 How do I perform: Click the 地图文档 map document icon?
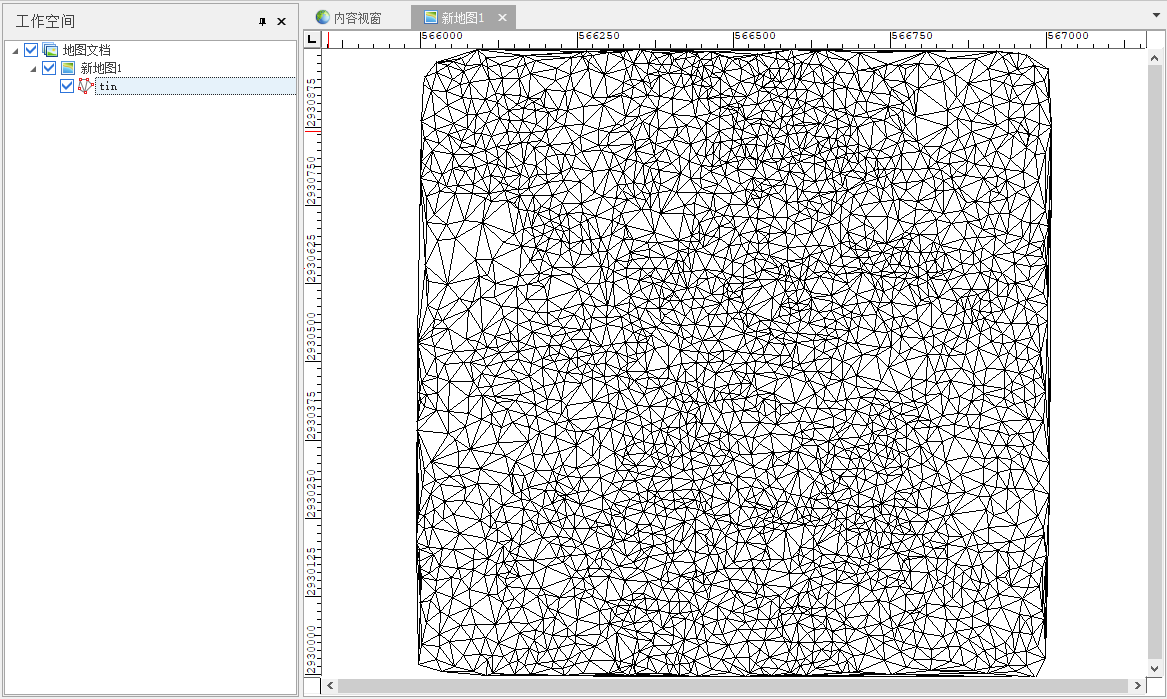pyautogui.click(x=50, y=50)
